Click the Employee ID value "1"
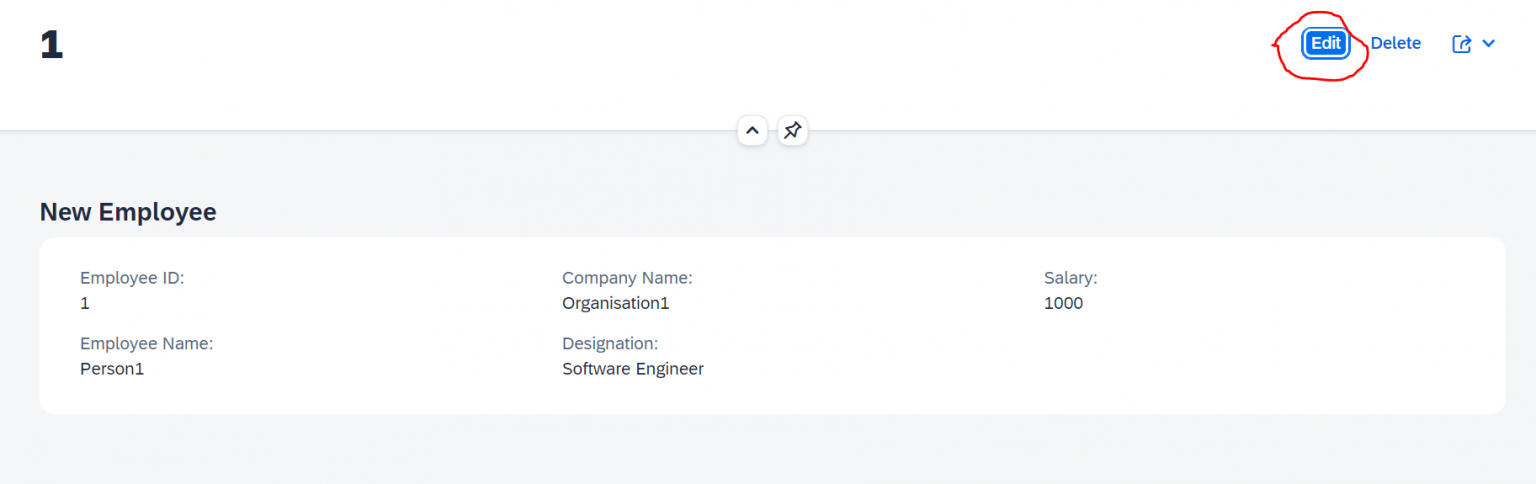 click(x=85, y=303)
